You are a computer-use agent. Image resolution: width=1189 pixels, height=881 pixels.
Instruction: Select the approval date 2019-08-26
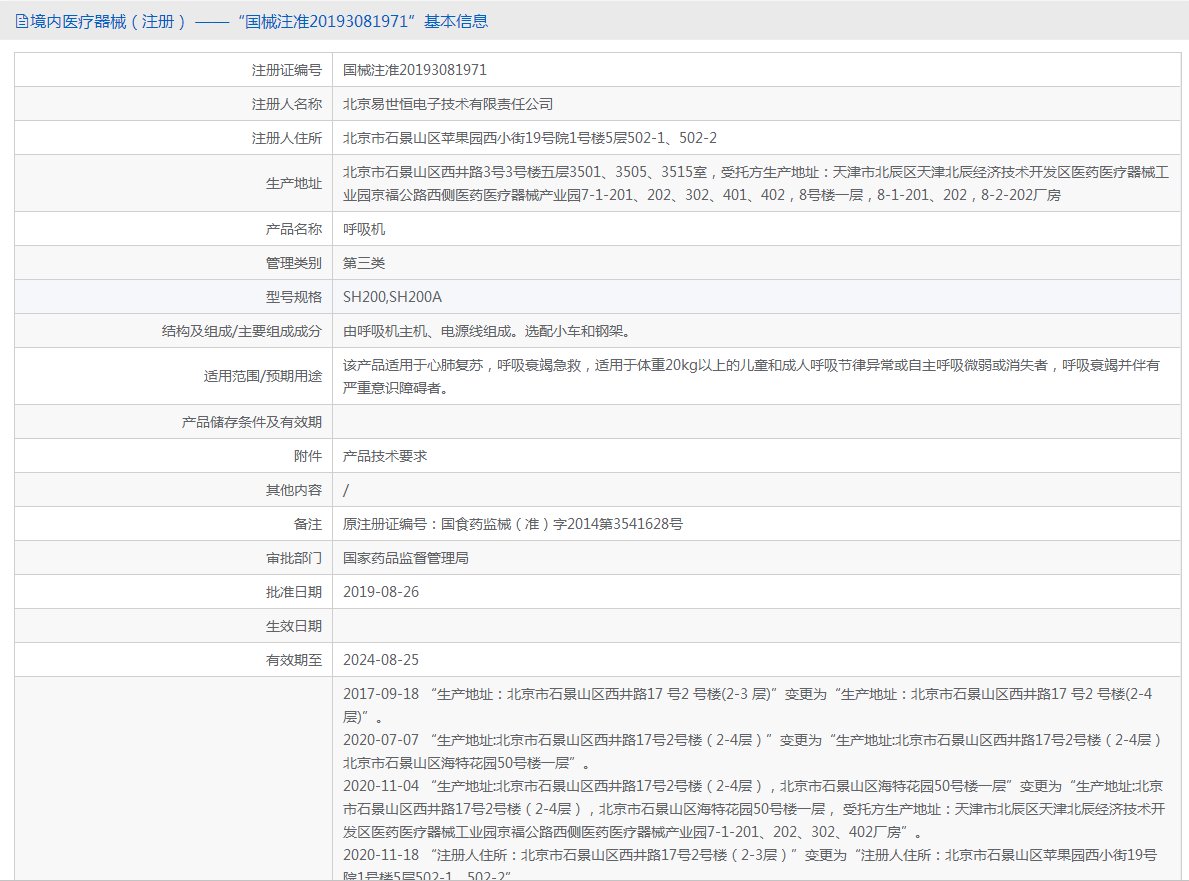(381, 592)
